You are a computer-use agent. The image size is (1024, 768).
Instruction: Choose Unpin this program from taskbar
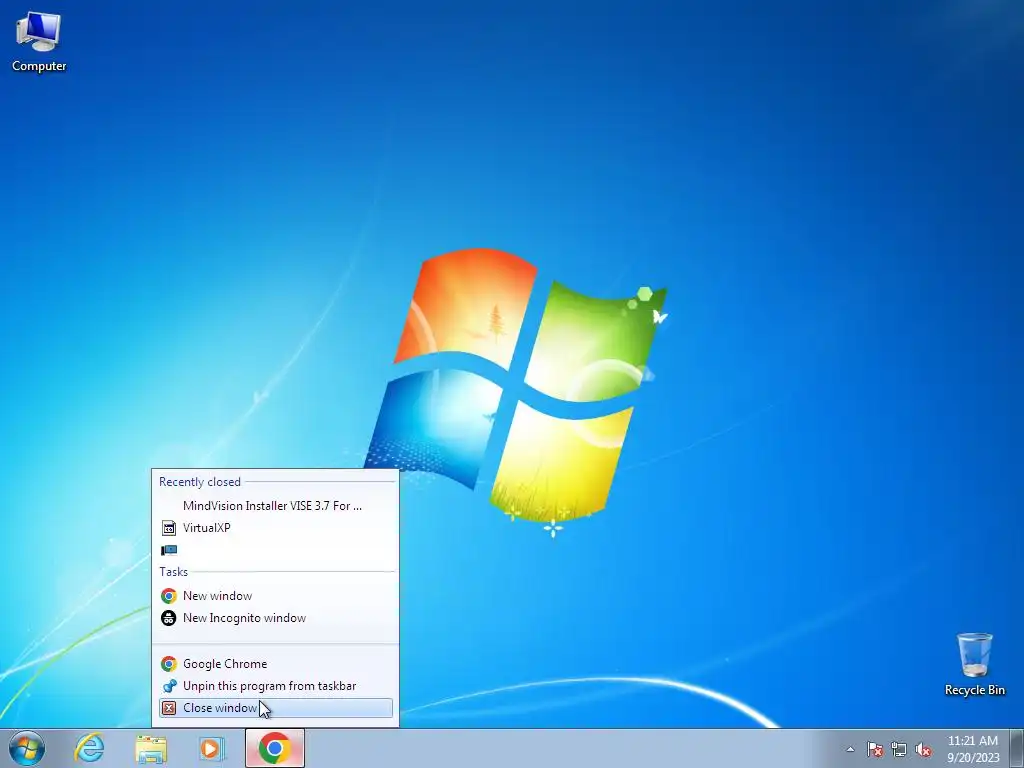(x=276, y=686)
